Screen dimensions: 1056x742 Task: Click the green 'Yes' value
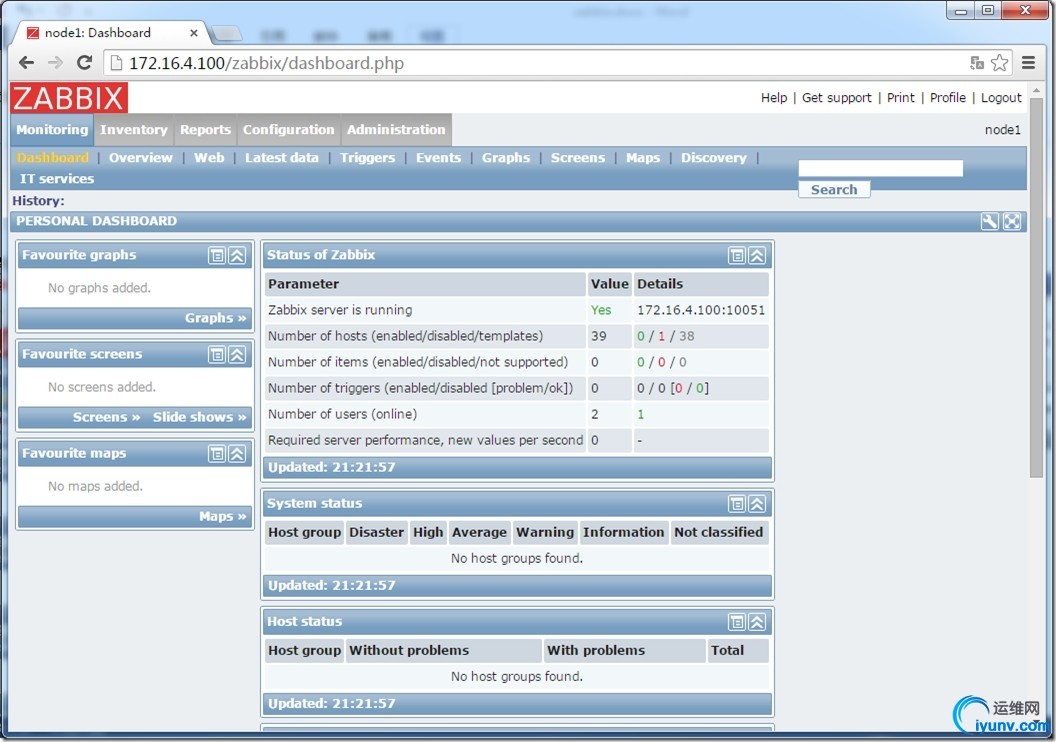[601, 310]
